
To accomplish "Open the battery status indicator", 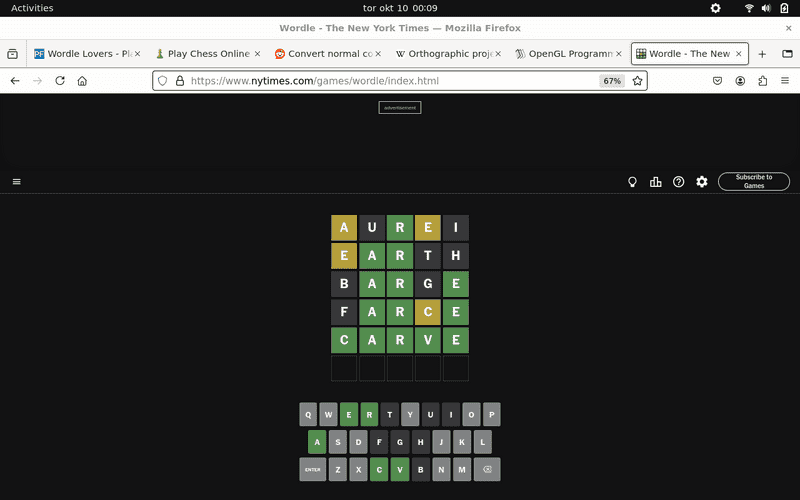I will coord(784,8).
